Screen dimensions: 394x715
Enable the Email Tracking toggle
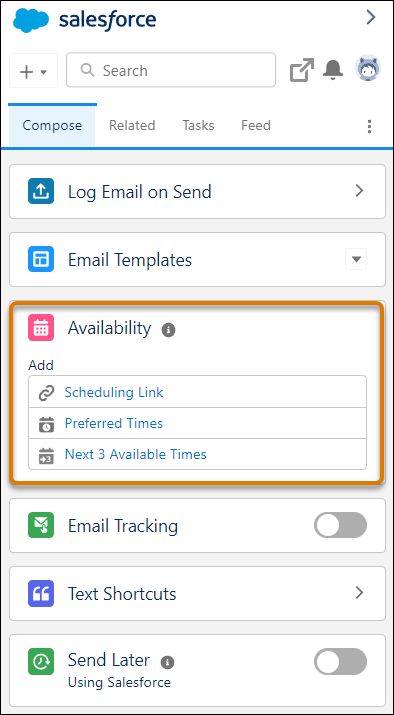click(x=340, y=525)
